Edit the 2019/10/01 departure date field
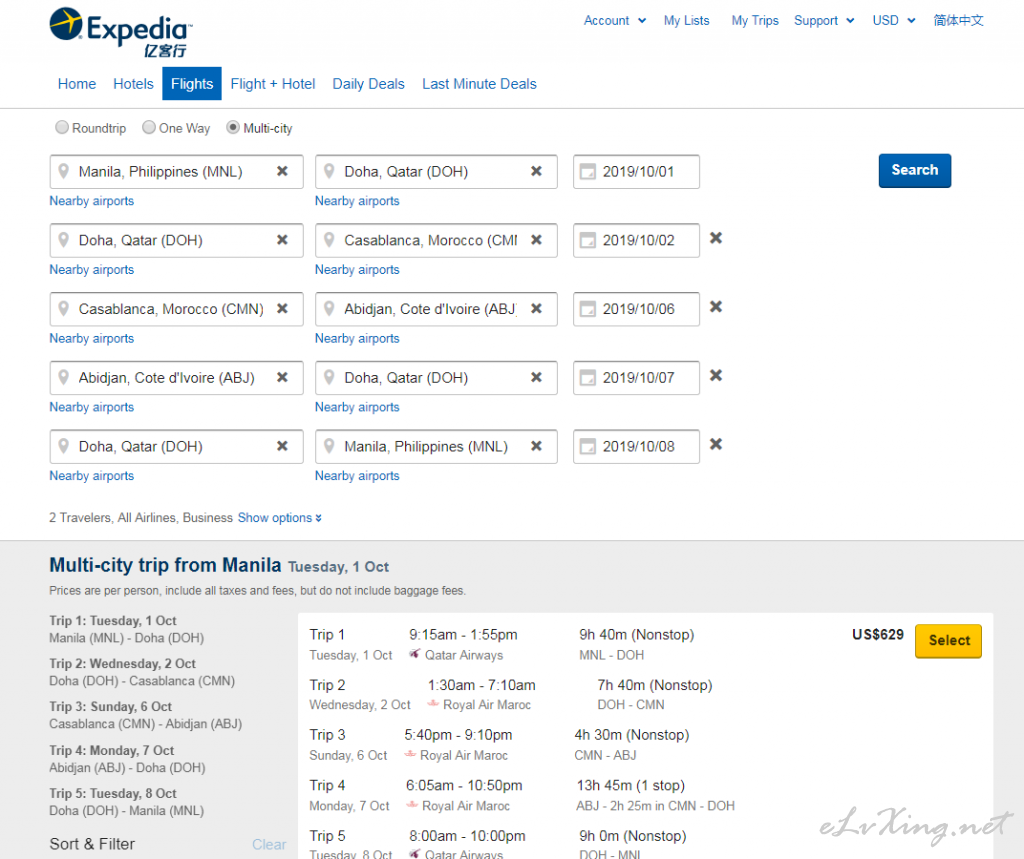 (636, 172)
